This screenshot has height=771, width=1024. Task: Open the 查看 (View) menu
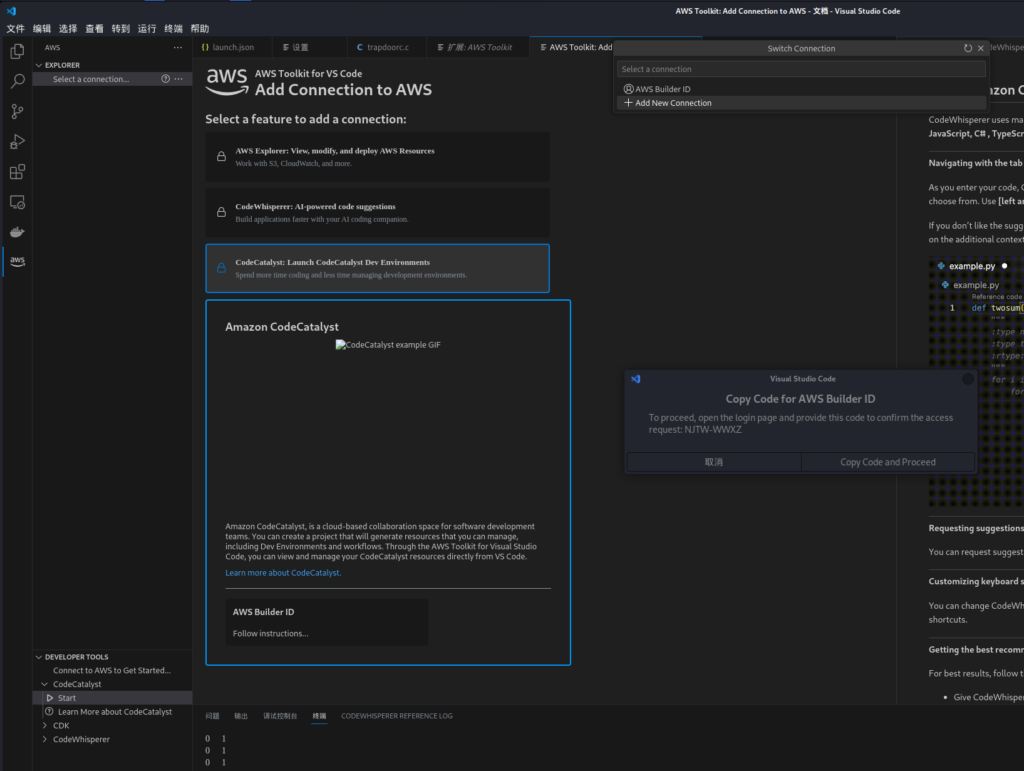95,29
